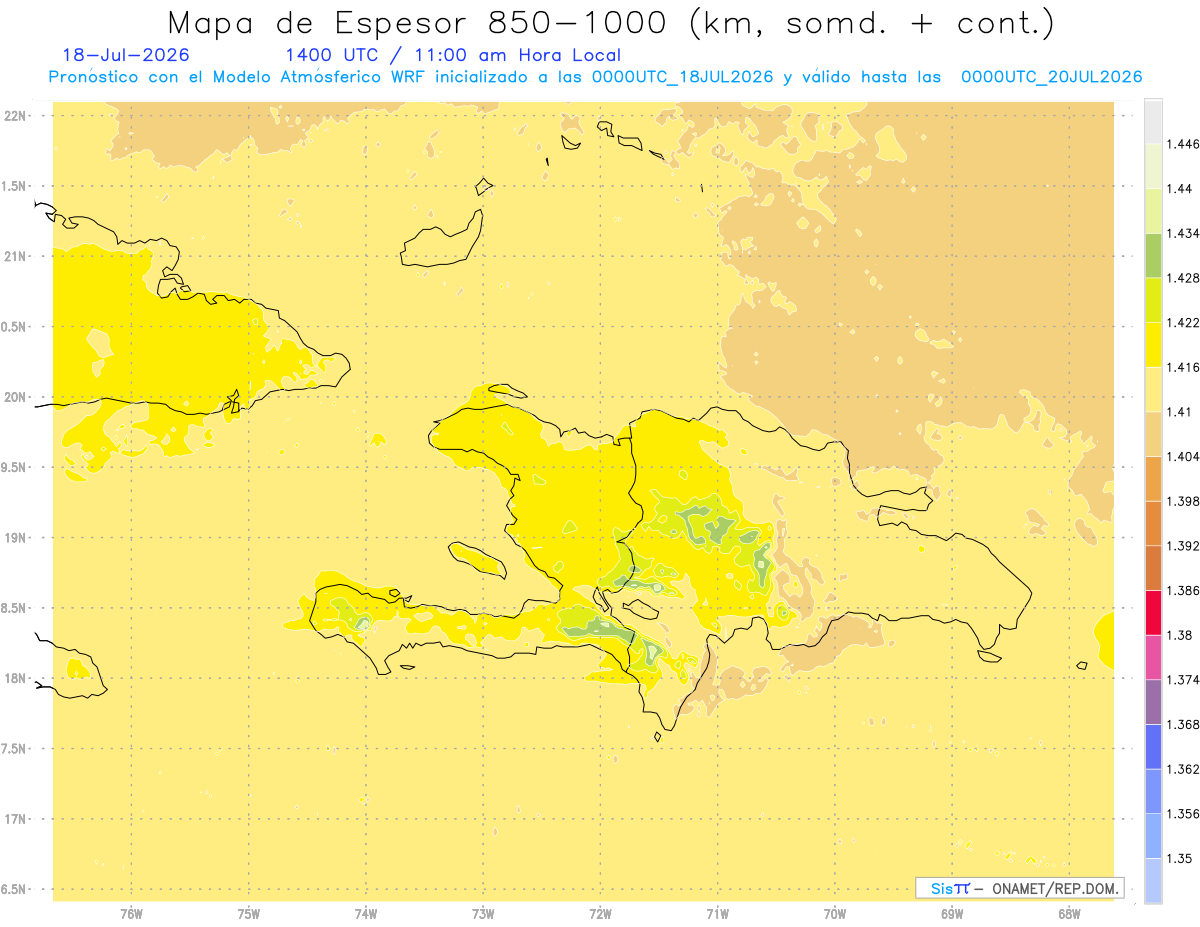1200x927 pixels.
Task: Click the legend value 1.386
Action: click(1184, 590)
